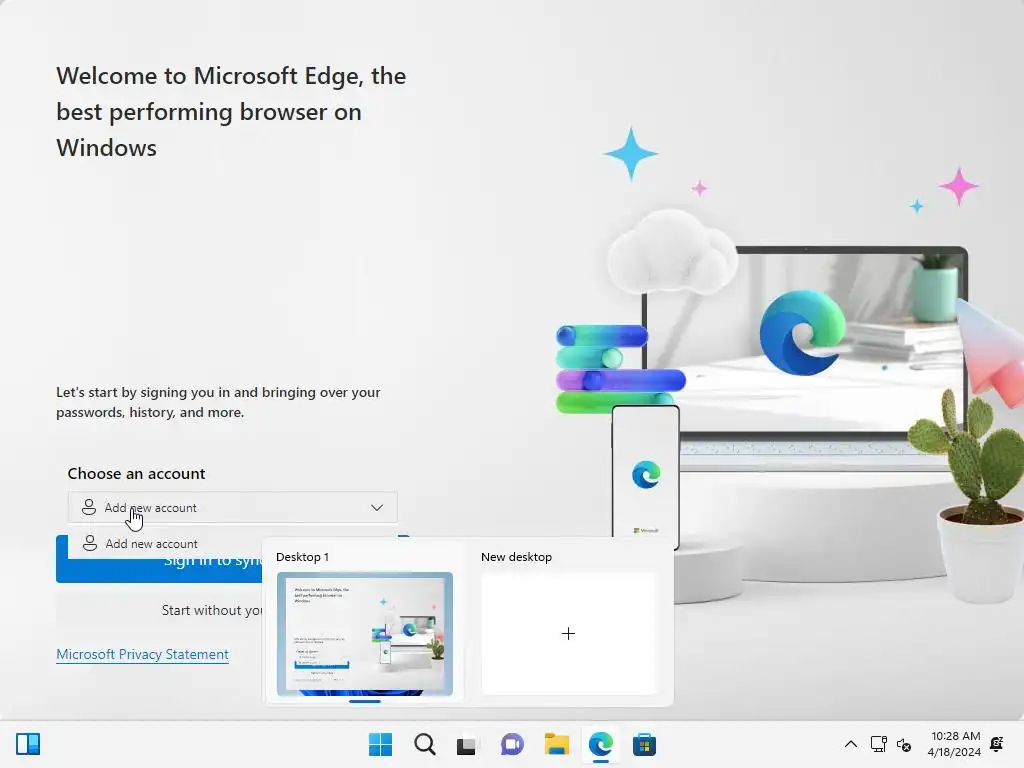Click the network status tray icon
Viewport: 1024px width, 768px height.
pos(878,744)
